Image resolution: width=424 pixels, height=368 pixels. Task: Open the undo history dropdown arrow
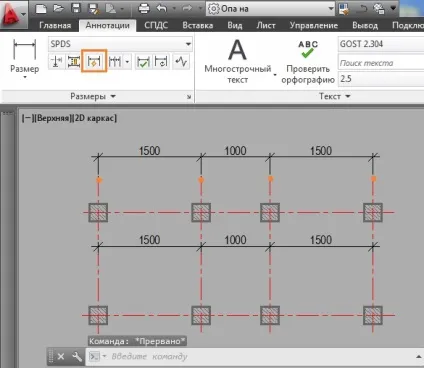click(174, 8)
